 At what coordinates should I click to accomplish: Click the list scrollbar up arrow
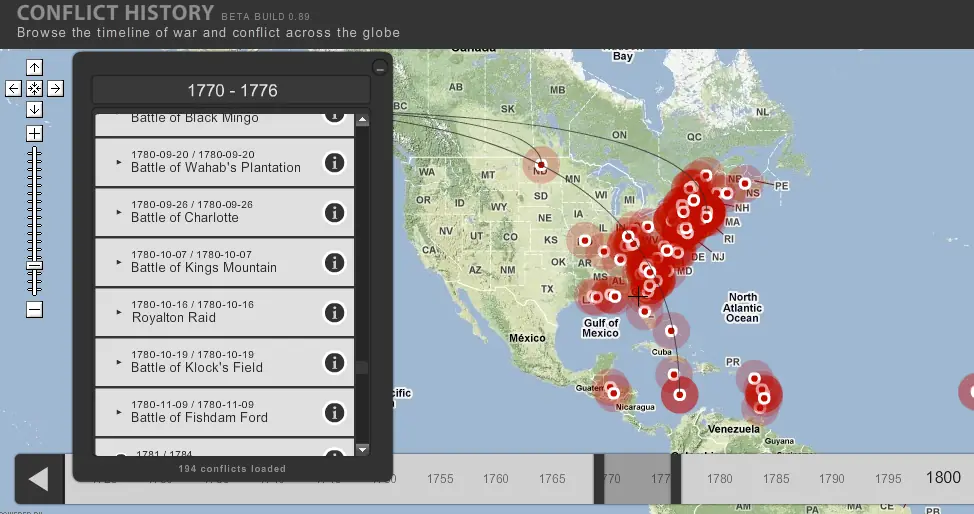click(x=362, y=120)
